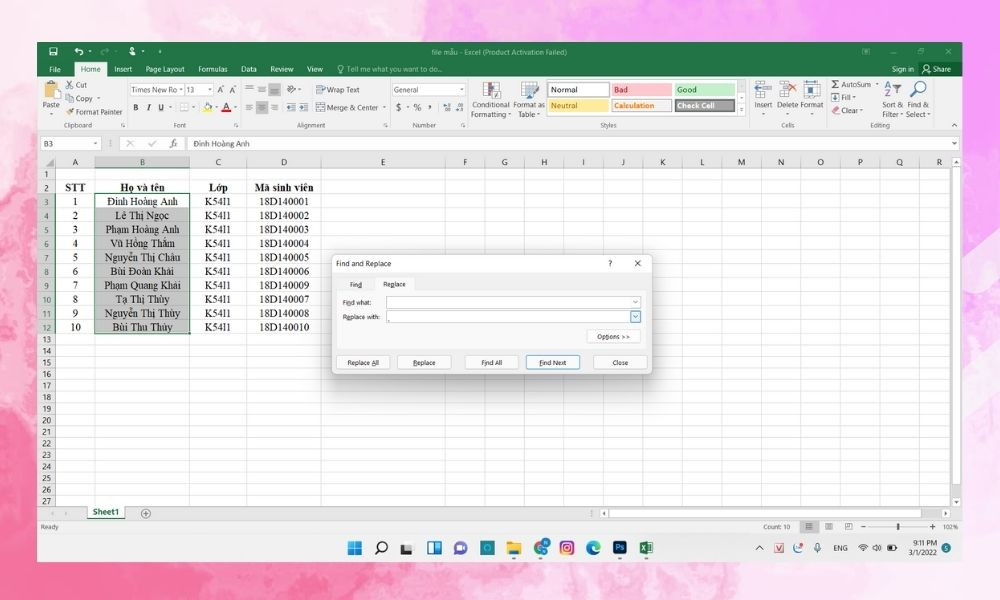Switch to the Find tab in dialog
The width and height of the screenshot is (1000, 600).
[x=356, y=284]
